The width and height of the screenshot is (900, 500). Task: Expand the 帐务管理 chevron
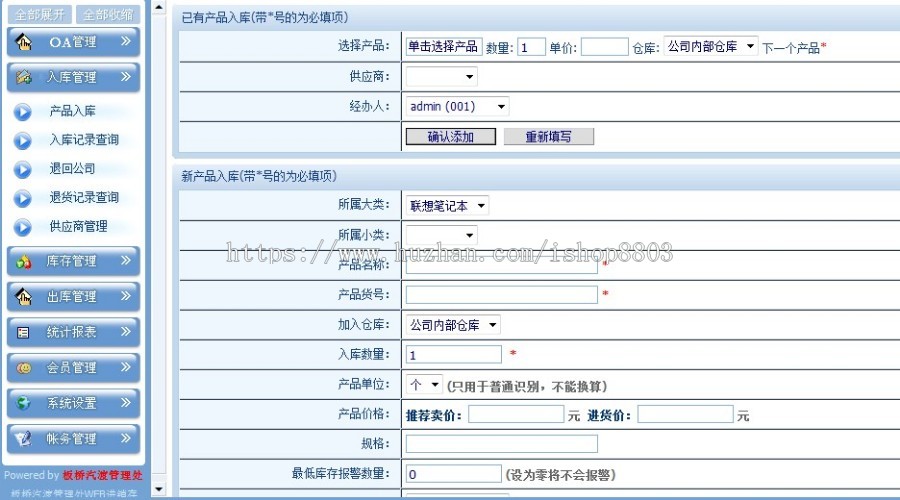126,438
